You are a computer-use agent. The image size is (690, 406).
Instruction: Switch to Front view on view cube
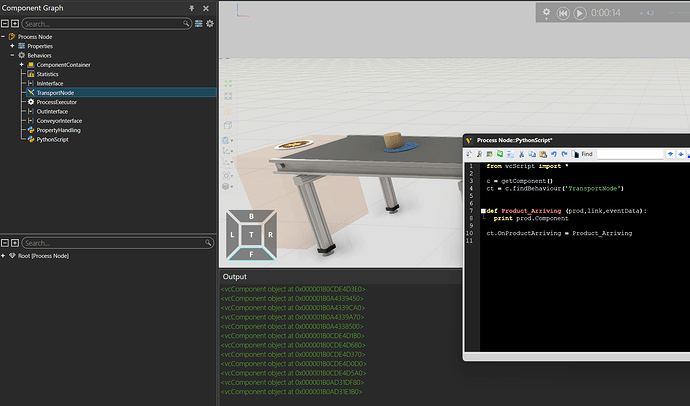(251, 254)
